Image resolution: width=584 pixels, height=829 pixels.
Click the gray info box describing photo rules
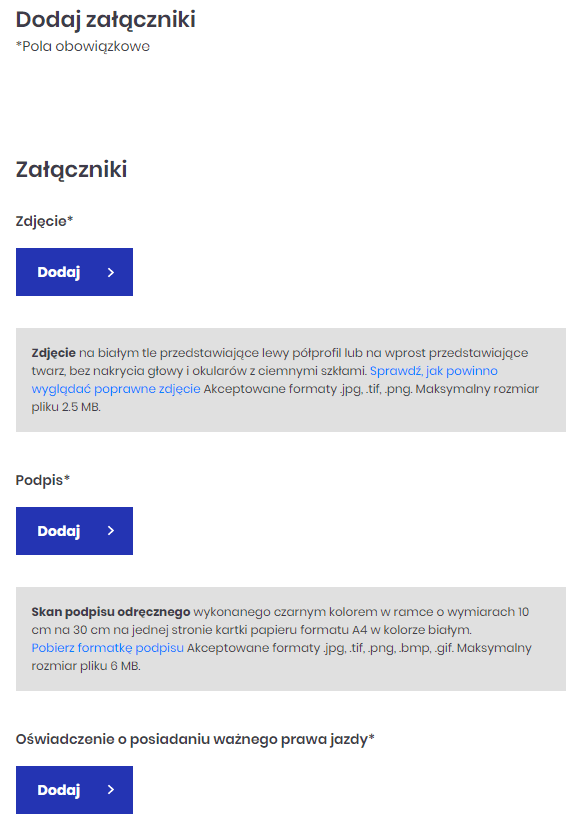(292, 380)
